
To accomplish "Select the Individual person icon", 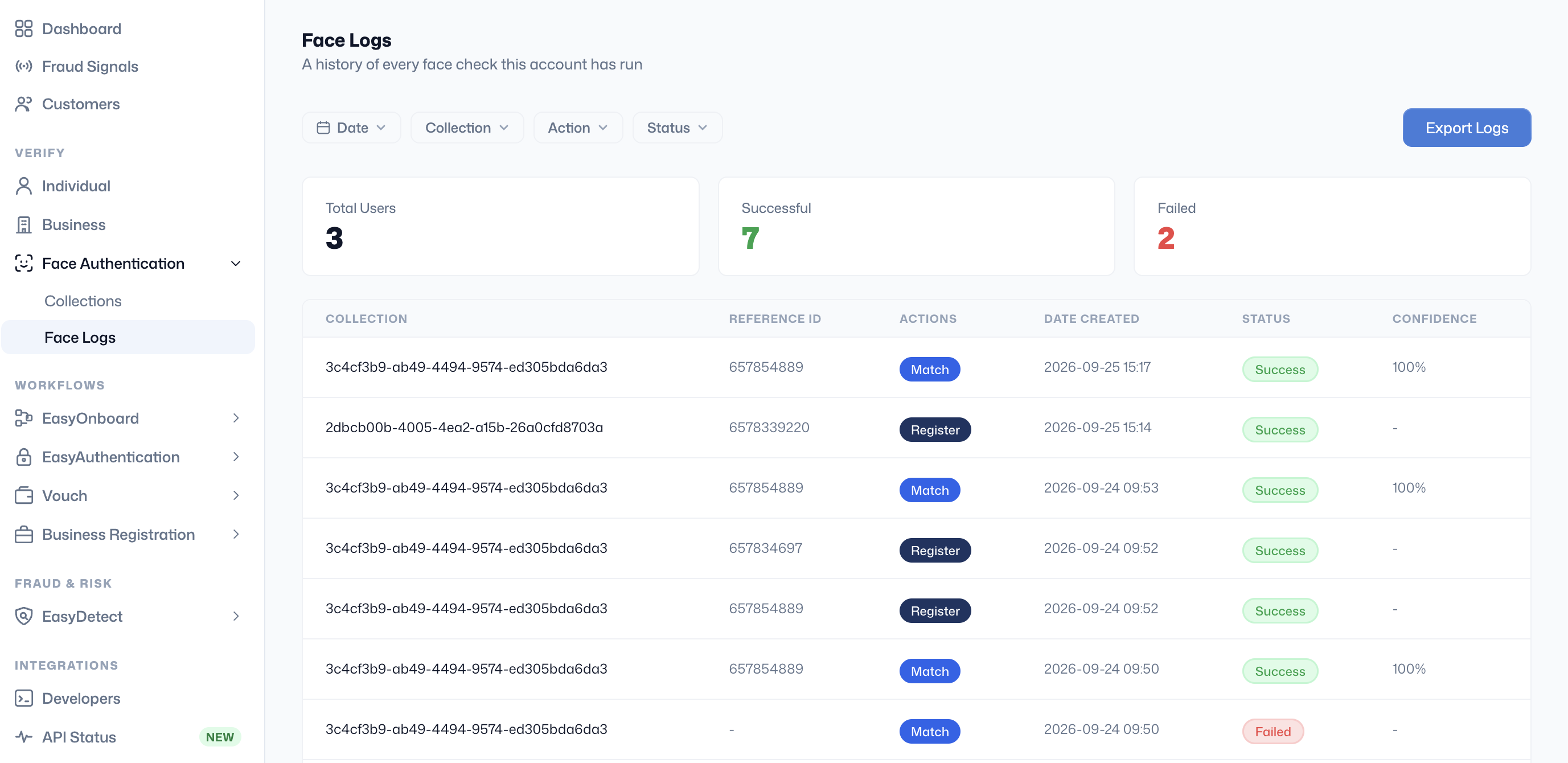I will (x=24, y=186).
